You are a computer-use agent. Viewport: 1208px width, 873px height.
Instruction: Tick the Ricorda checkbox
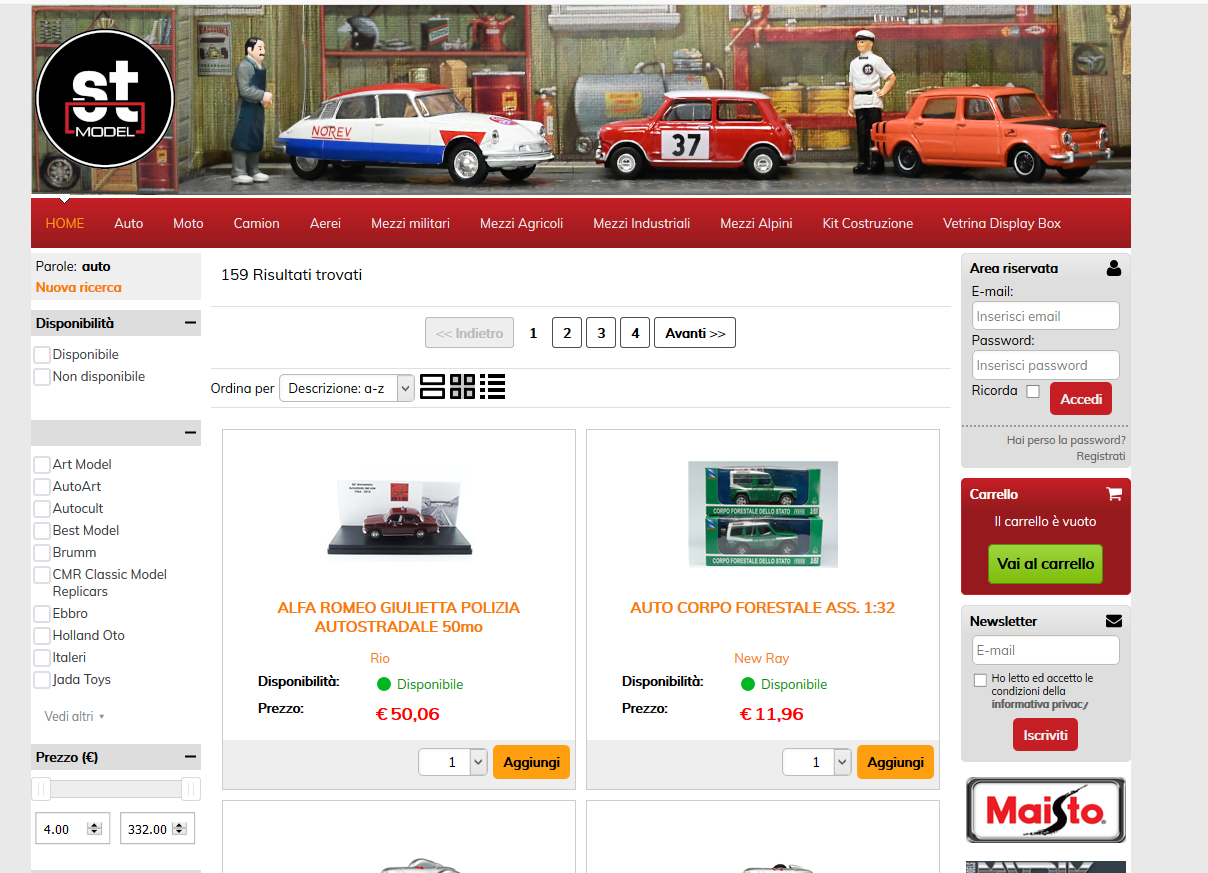click(1033, 391)
